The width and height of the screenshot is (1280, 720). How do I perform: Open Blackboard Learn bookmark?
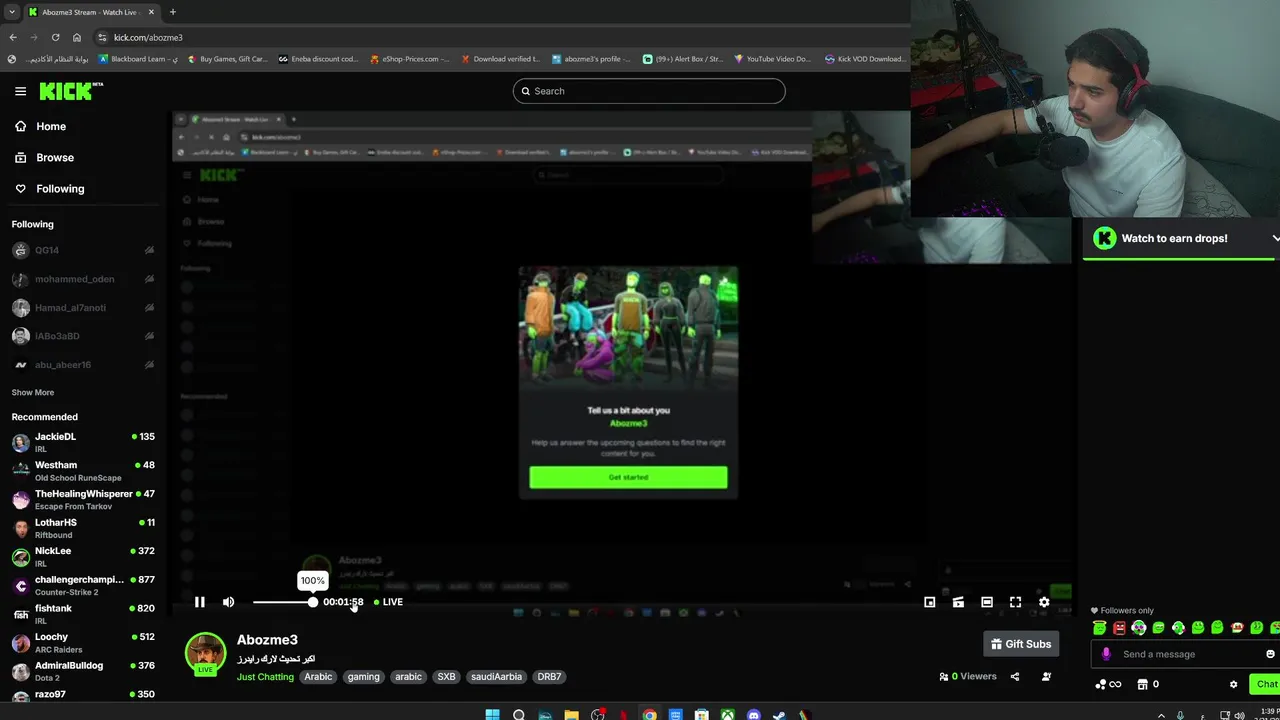tap(138, 59)
